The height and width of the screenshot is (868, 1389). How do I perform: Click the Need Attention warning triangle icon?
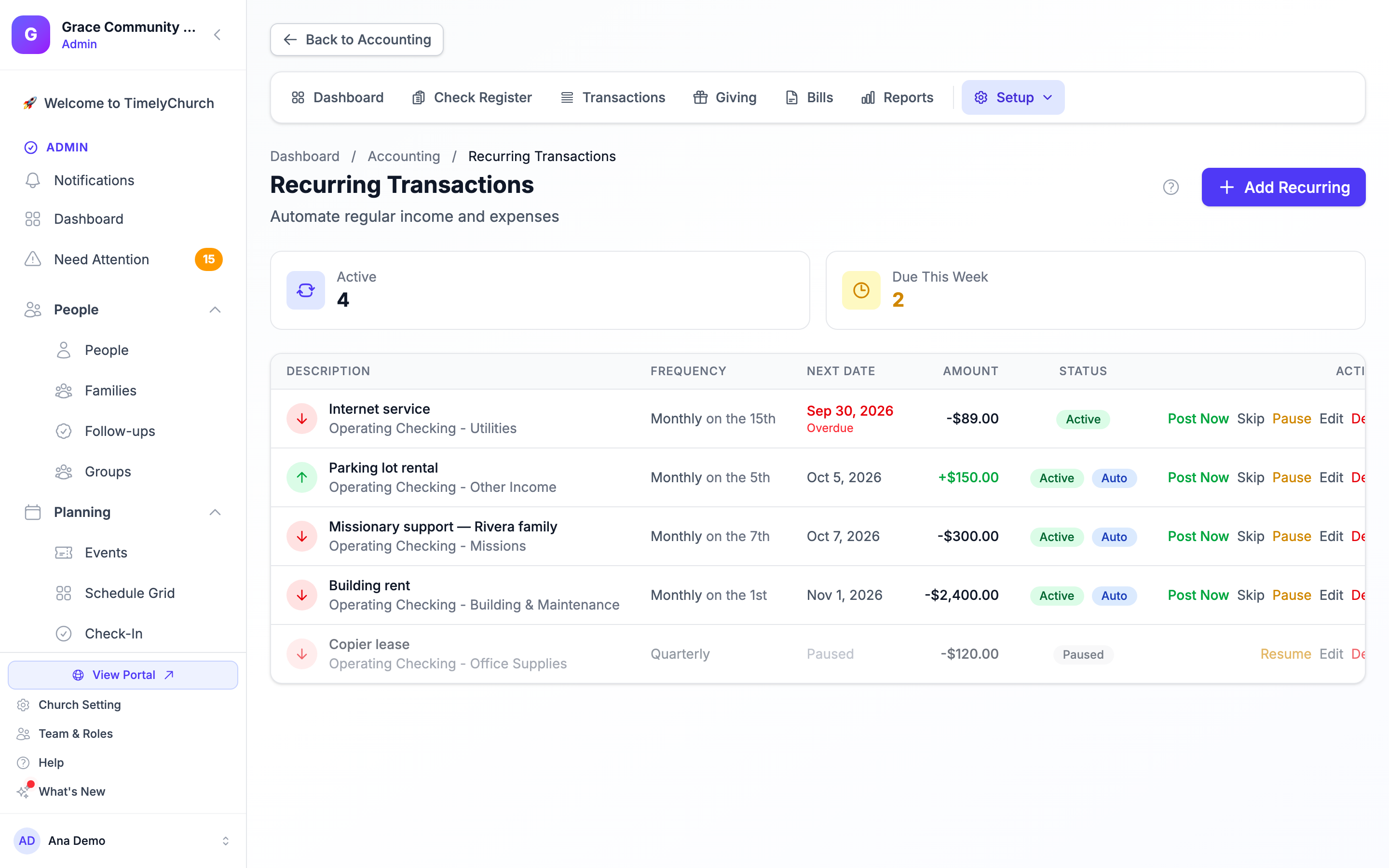pyautogui.click(x=33, y=259)
